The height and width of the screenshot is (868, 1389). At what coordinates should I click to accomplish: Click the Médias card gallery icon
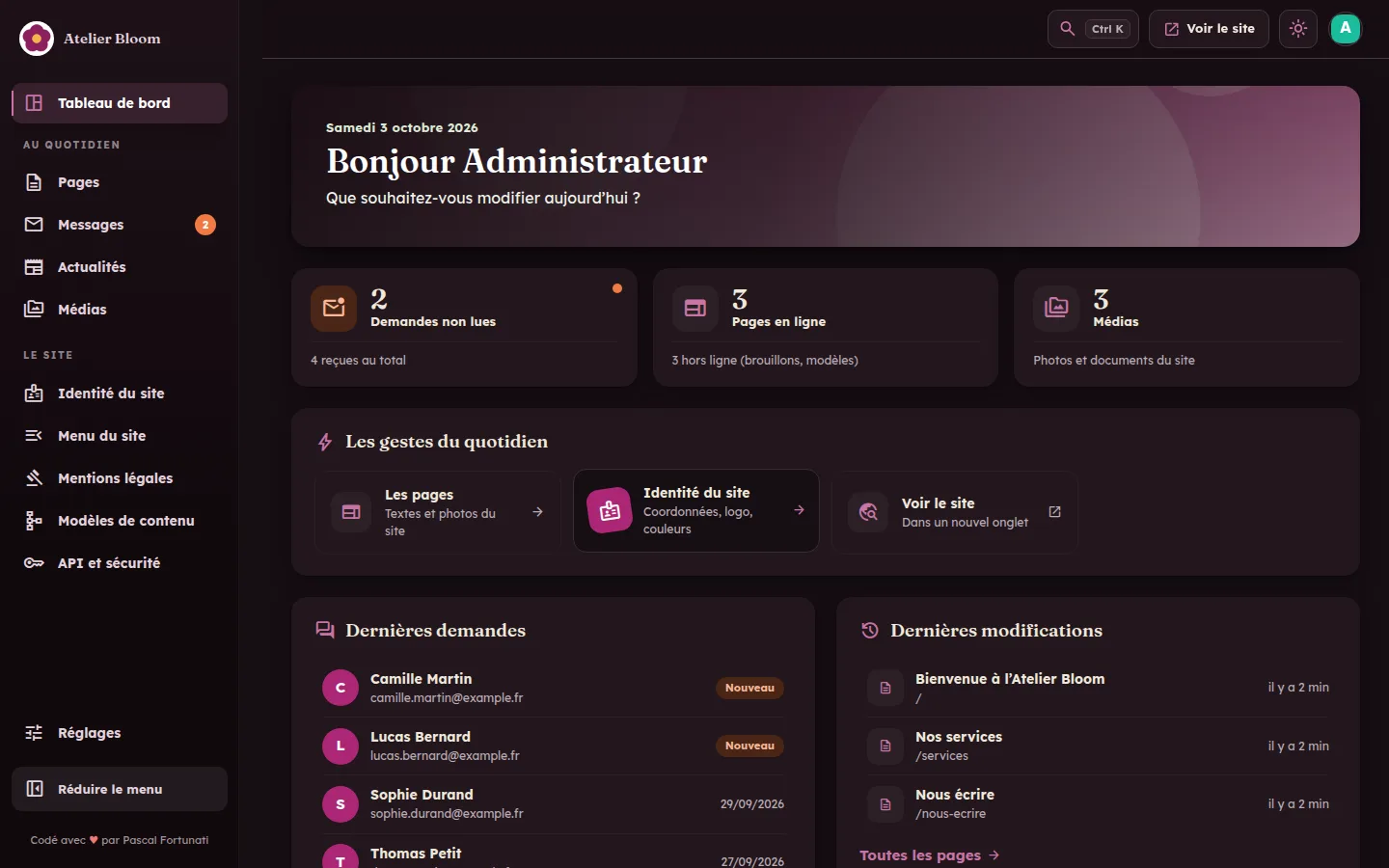click(x=1056, y=309)
